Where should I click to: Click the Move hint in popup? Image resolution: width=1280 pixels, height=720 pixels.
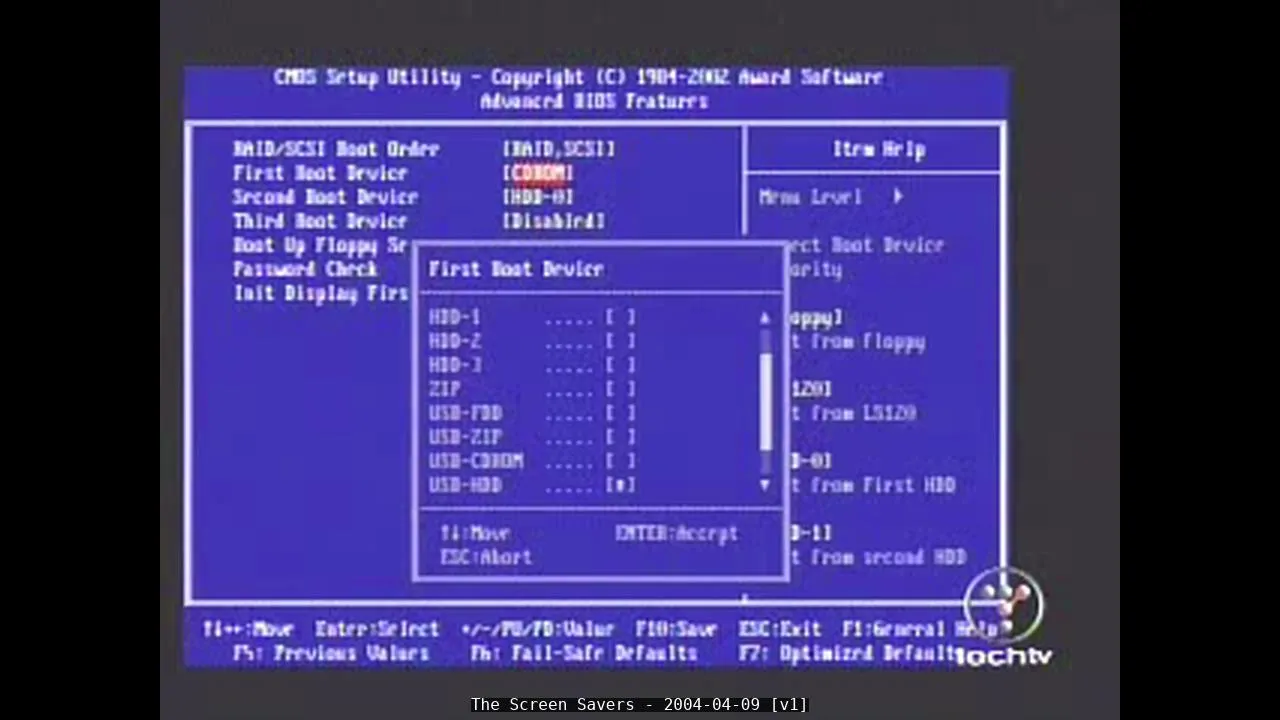point(475,533)
